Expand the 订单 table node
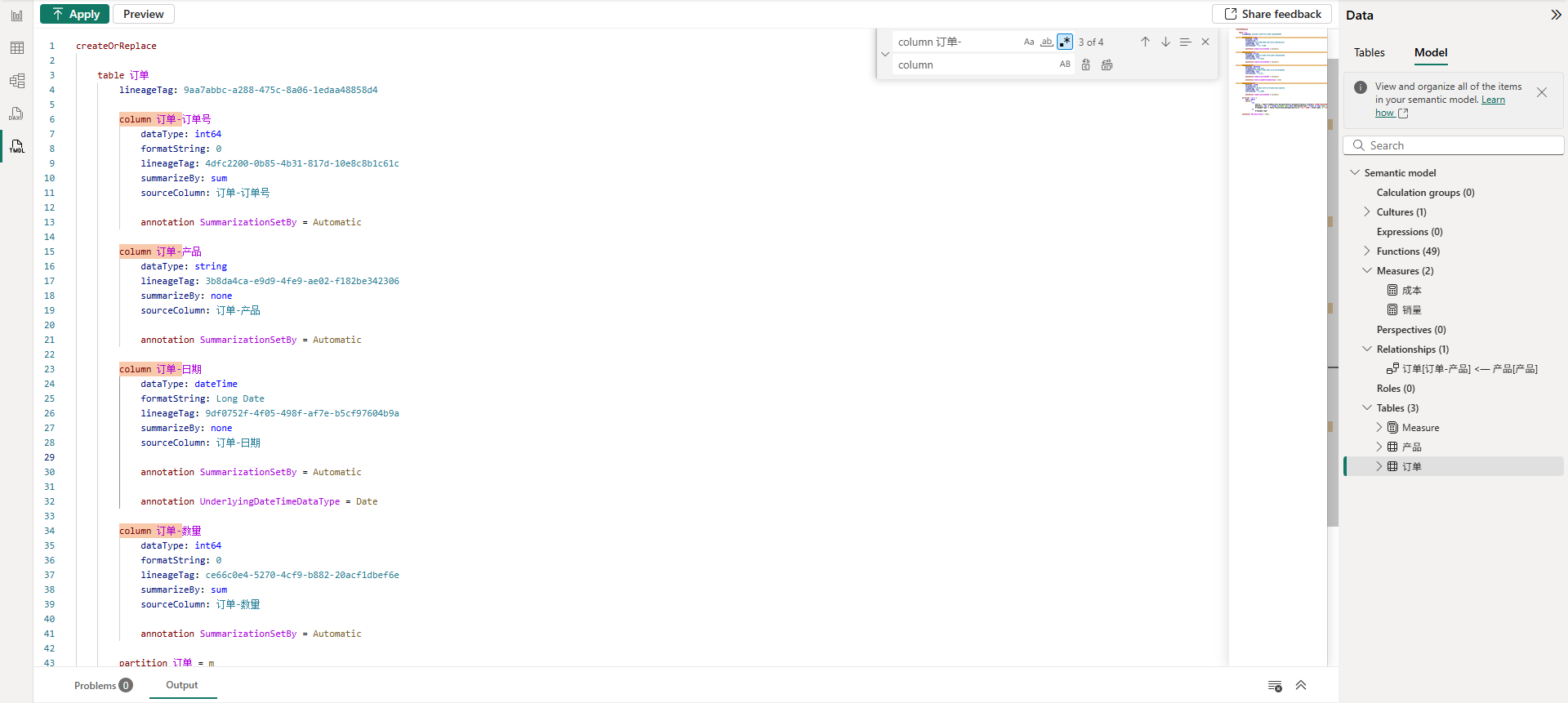This screenshot has height=703, width=1568. click(x=1379, y=467)
